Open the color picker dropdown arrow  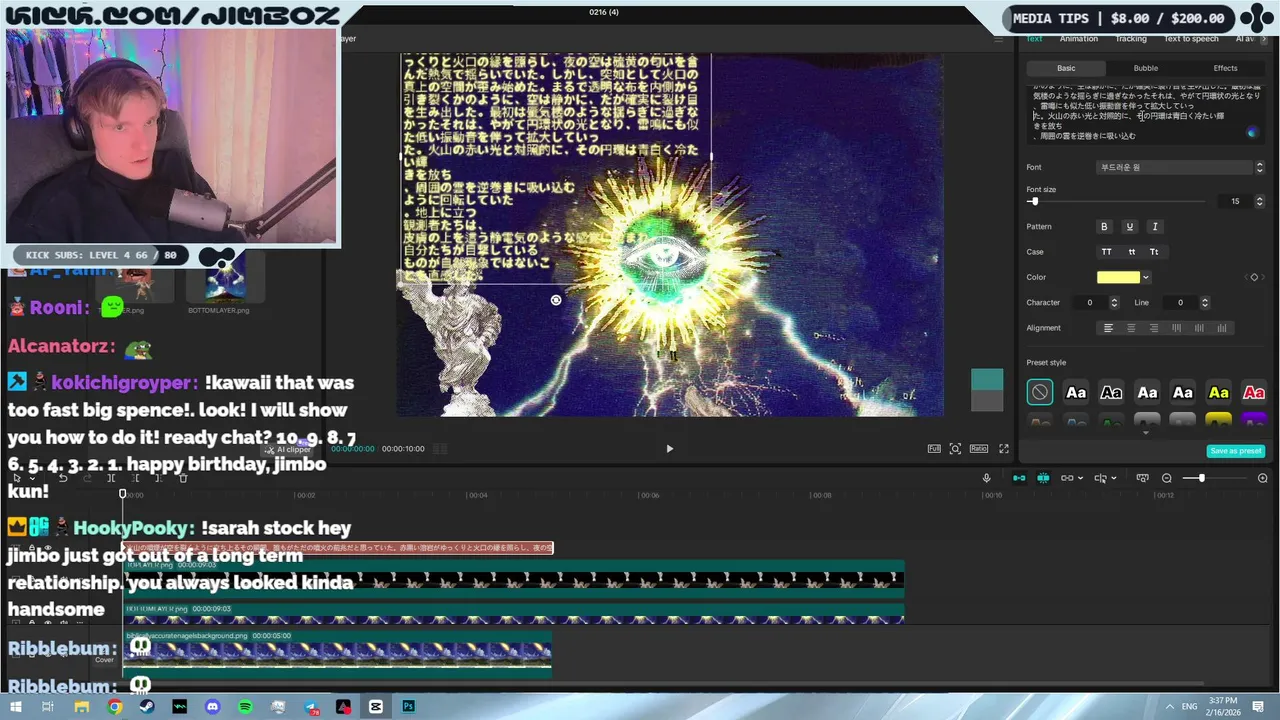click(1146, 278)
